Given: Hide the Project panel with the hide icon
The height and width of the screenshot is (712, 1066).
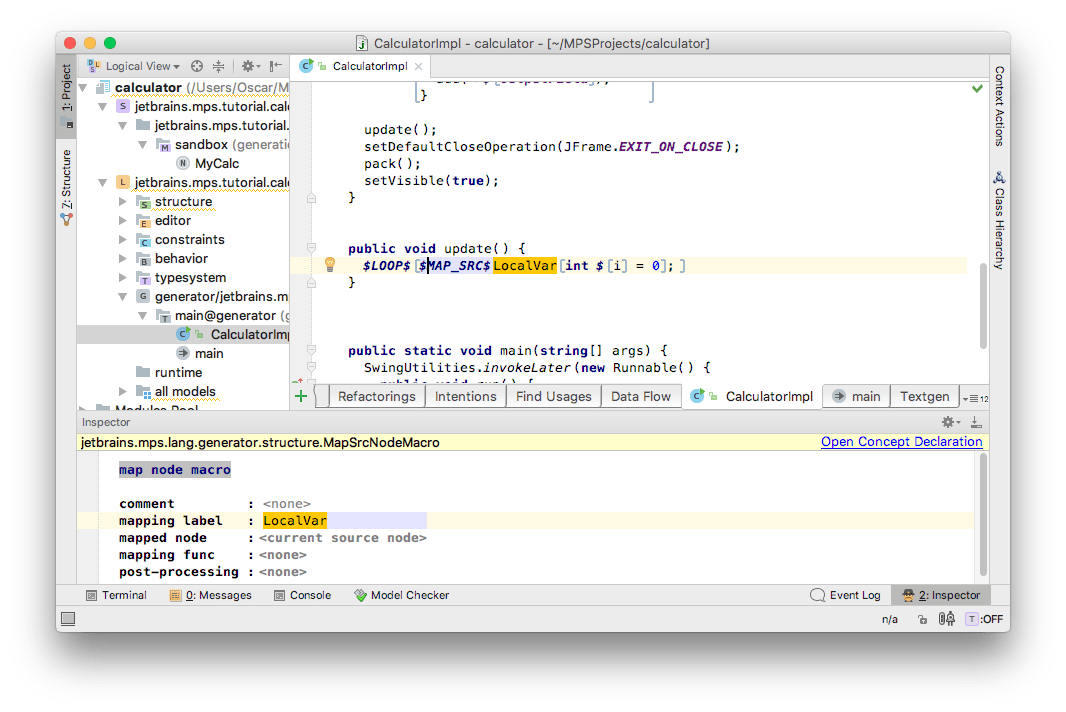Looking at the screenshot, I should tap(277, 66).
